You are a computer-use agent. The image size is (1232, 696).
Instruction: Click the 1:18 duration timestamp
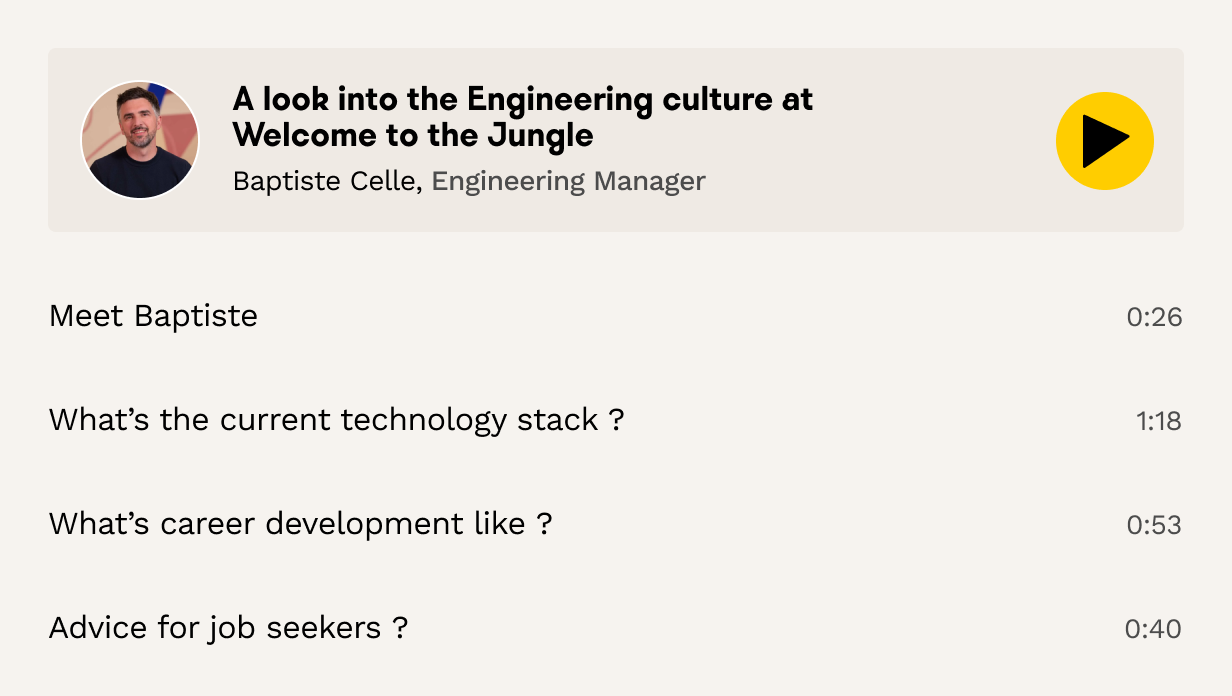(x=1158, y=422)
